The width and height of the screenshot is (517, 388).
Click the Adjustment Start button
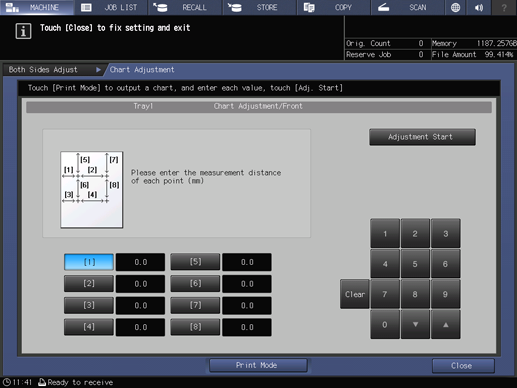pos(422,137)
